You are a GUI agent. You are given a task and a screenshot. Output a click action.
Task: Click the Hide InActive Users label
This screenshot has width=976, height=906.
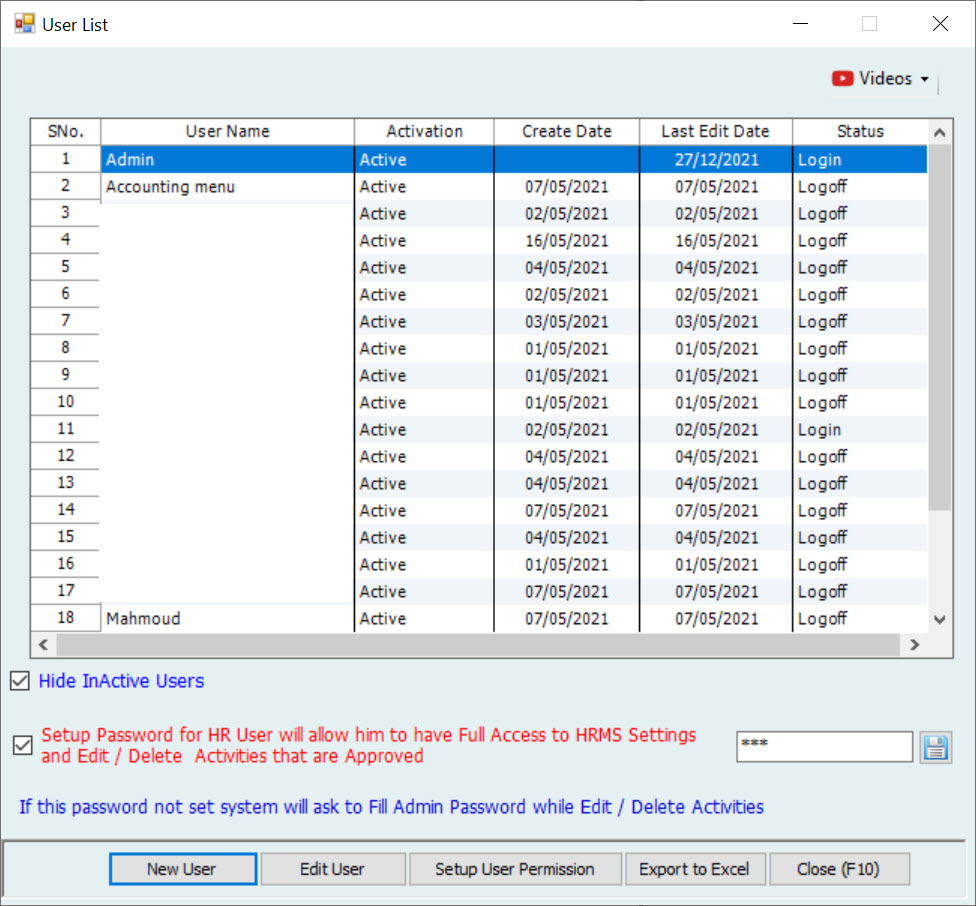pos(121,681)
